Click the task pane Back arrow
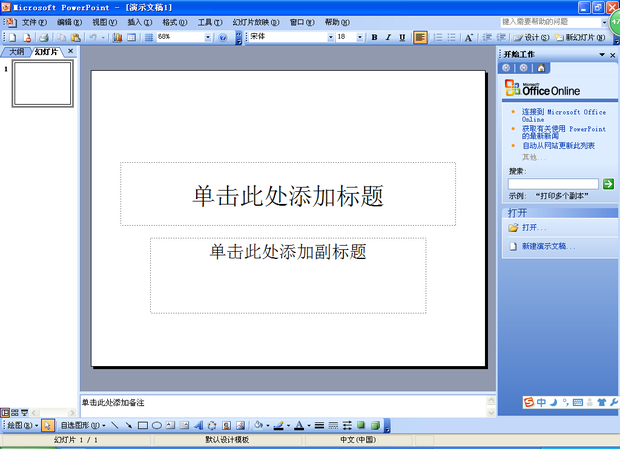620x449 pixels. [506, 68]
